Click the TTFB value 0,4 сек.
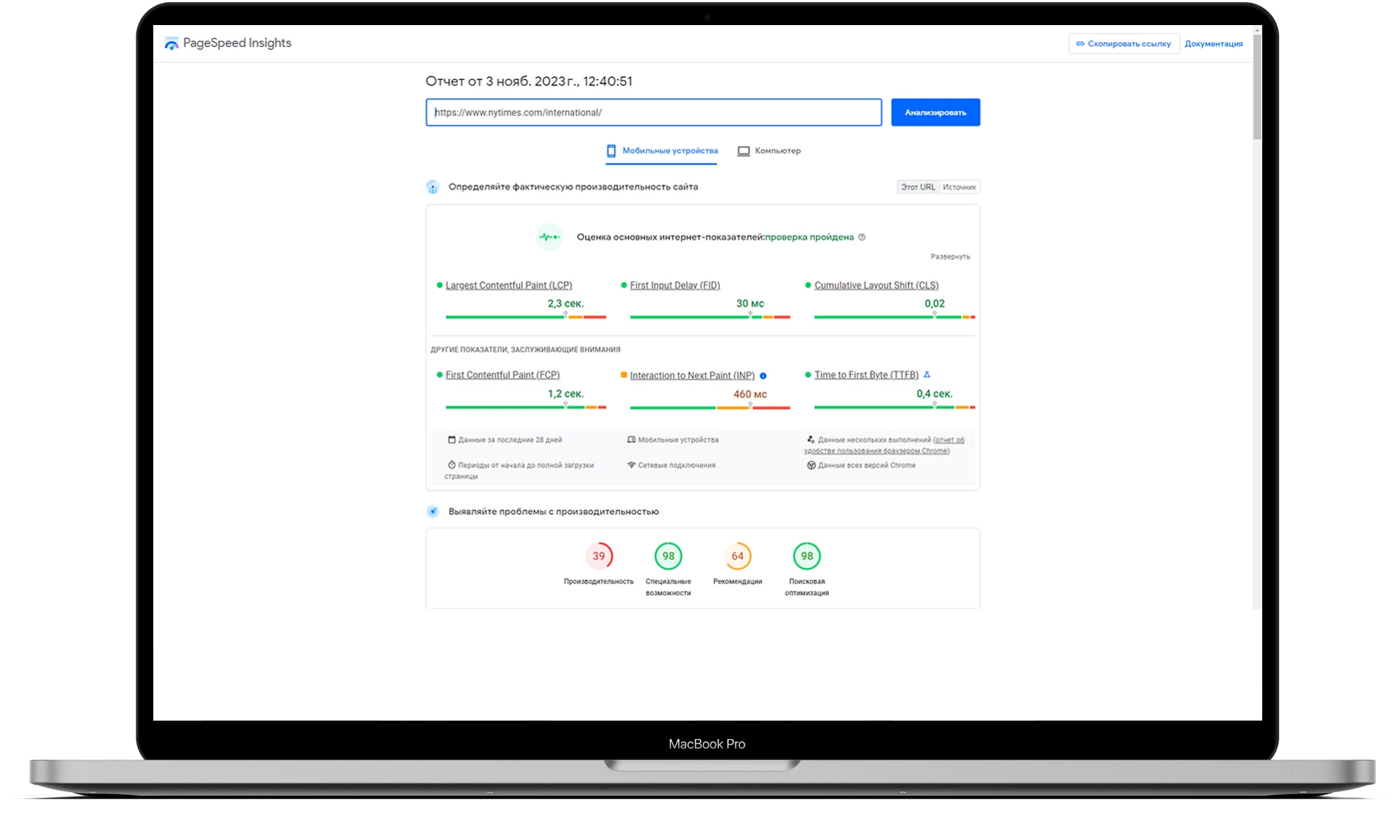Screen dimensions: 1400x840 (934, 394)
